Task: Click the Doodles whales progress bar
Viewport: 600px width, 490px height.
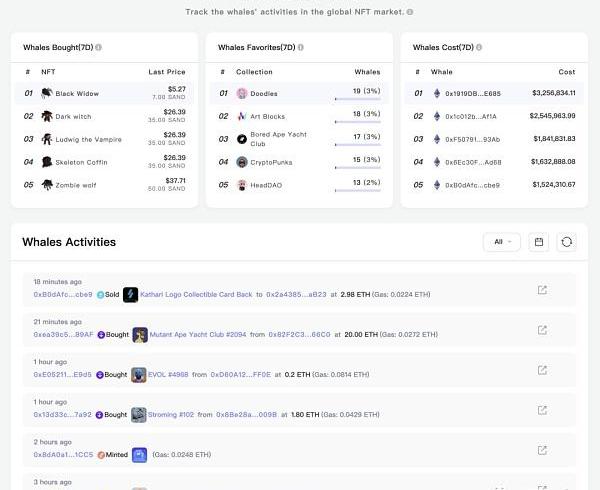Action: coord(357,100)
